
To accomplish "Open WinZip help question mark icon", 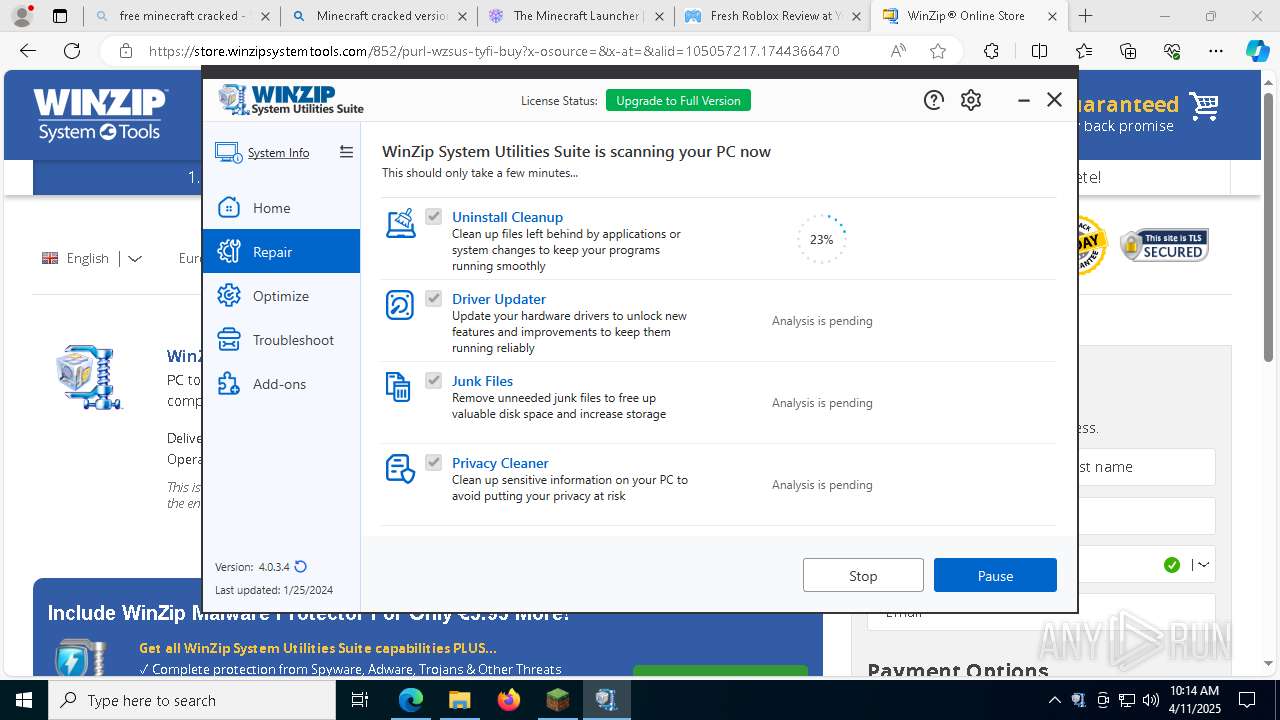I will point(933,100).
